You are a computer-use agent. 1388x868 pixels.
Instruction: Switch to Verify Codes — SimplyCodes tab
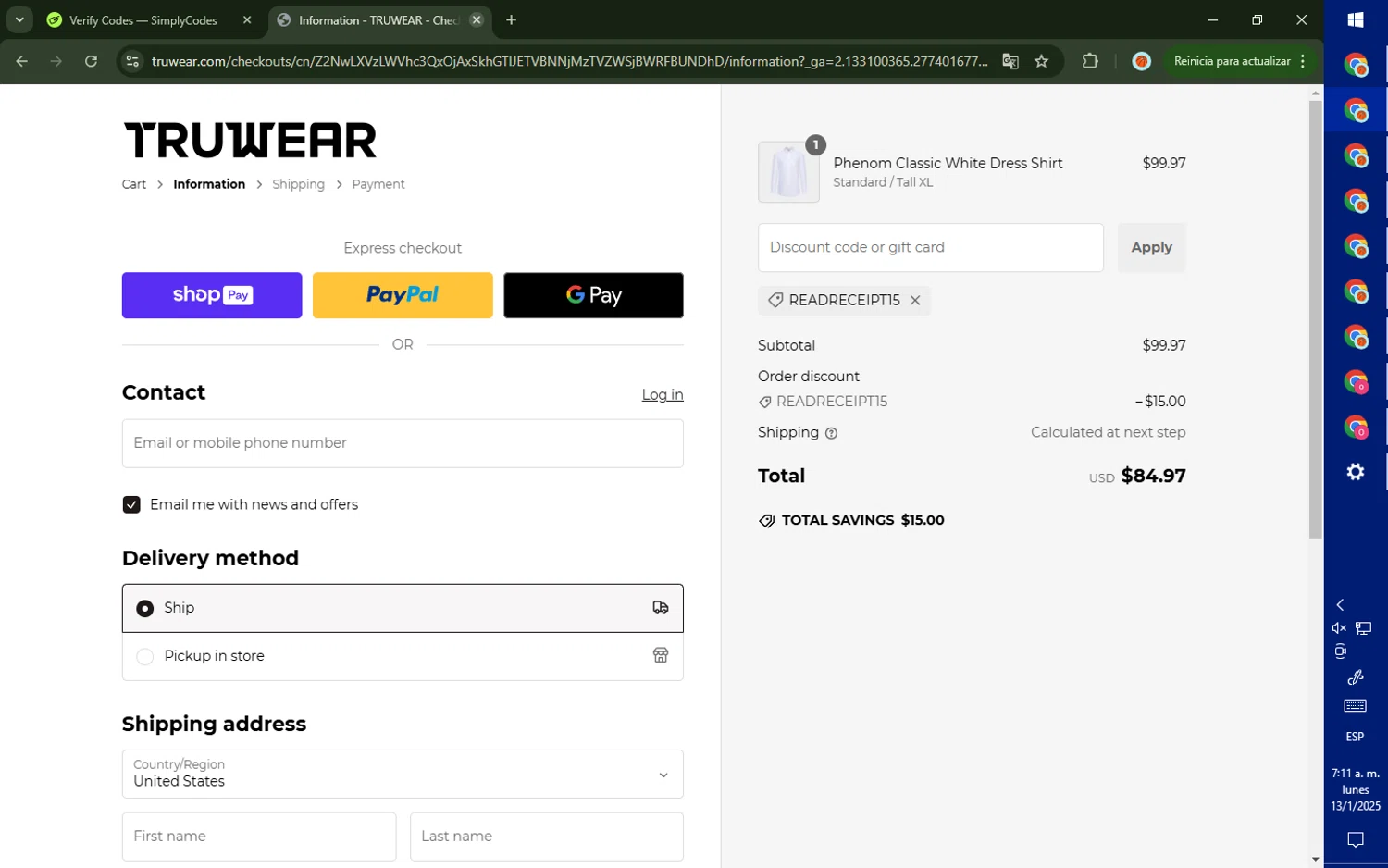click(x=143, y=20)
